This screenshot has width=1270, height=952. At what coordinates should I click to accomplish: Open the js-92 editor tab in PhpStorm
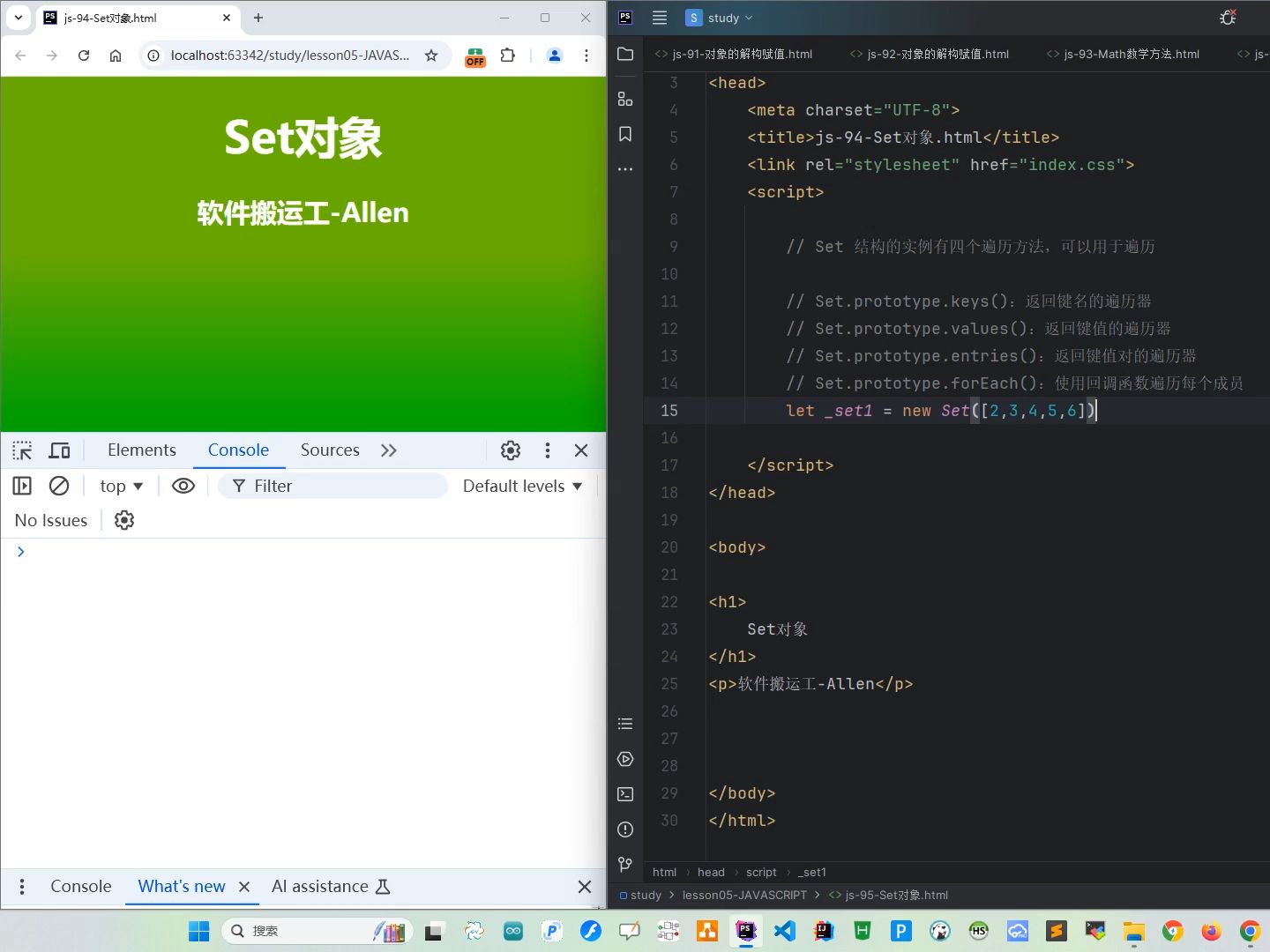(930, 54)
